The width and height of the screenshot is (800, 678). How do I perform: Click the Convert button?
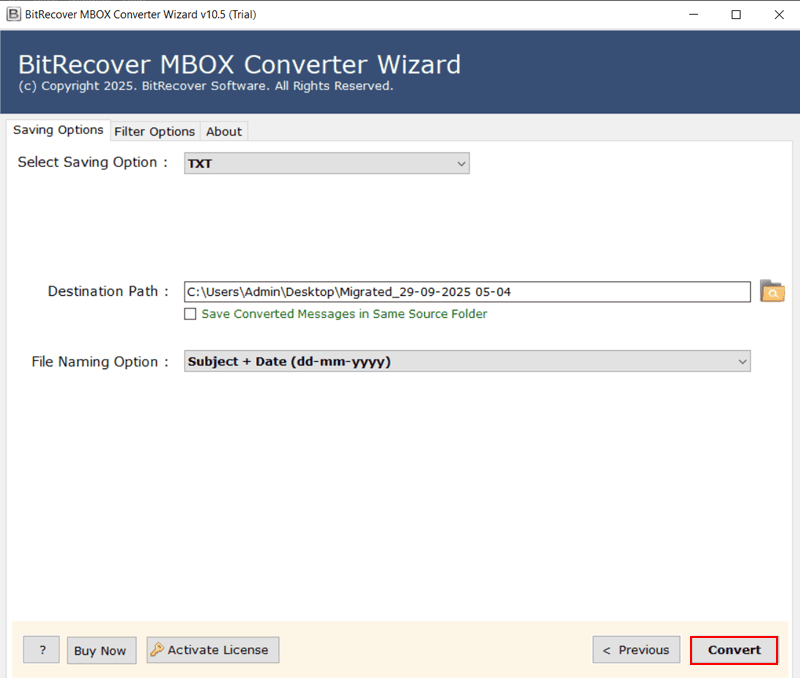point(734,650)
